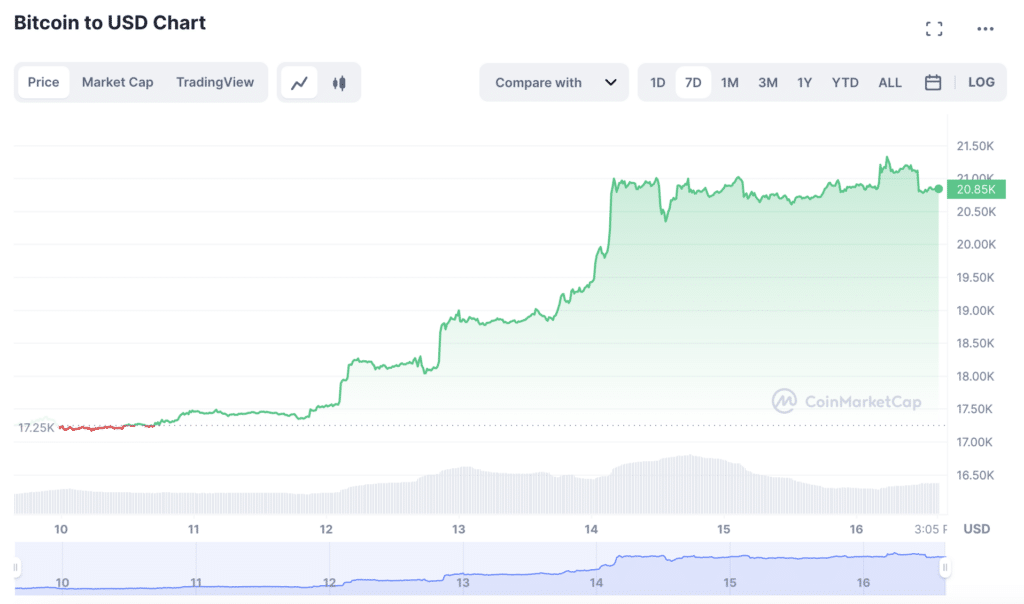
Task: Choose the 1Y time range
Action: coord(804,83)
